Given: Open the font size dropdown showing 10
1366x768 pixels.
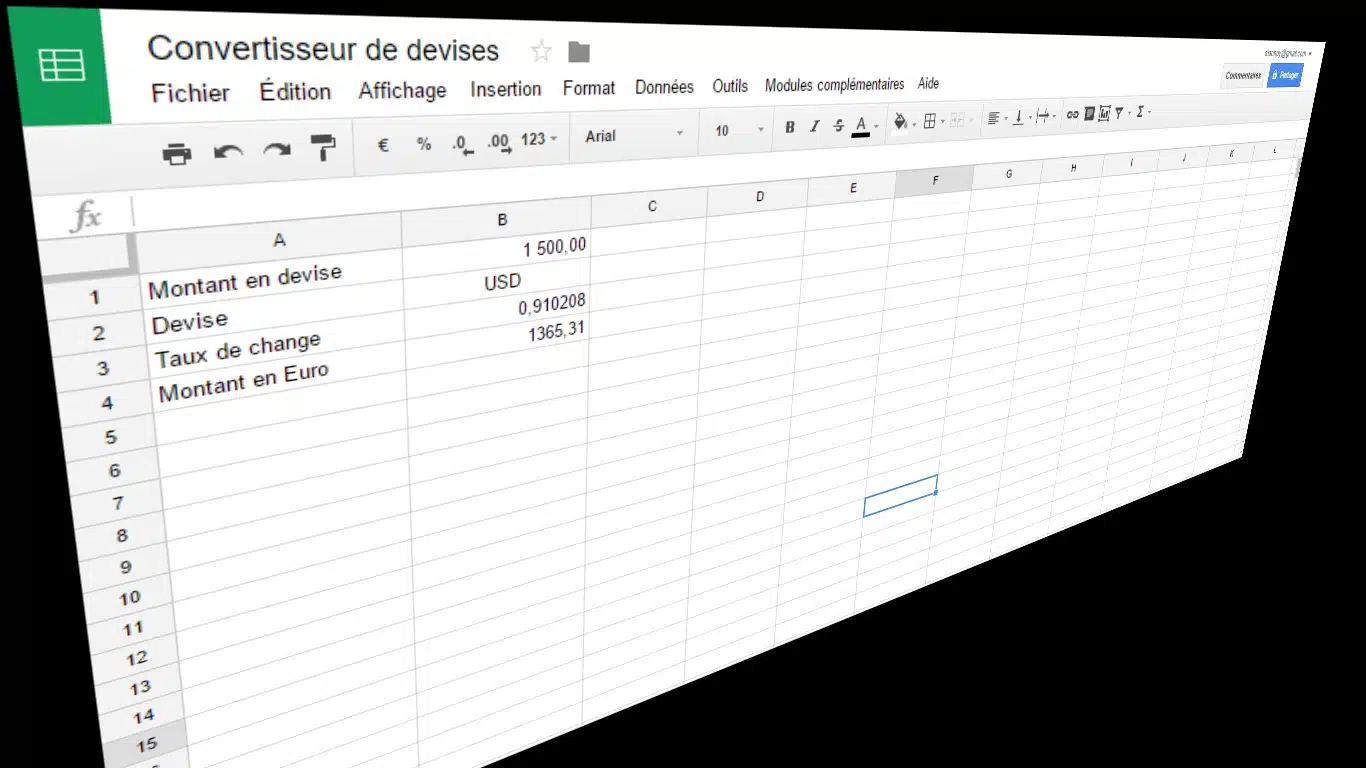Looking at the screenshot, I should coord(739,130).
